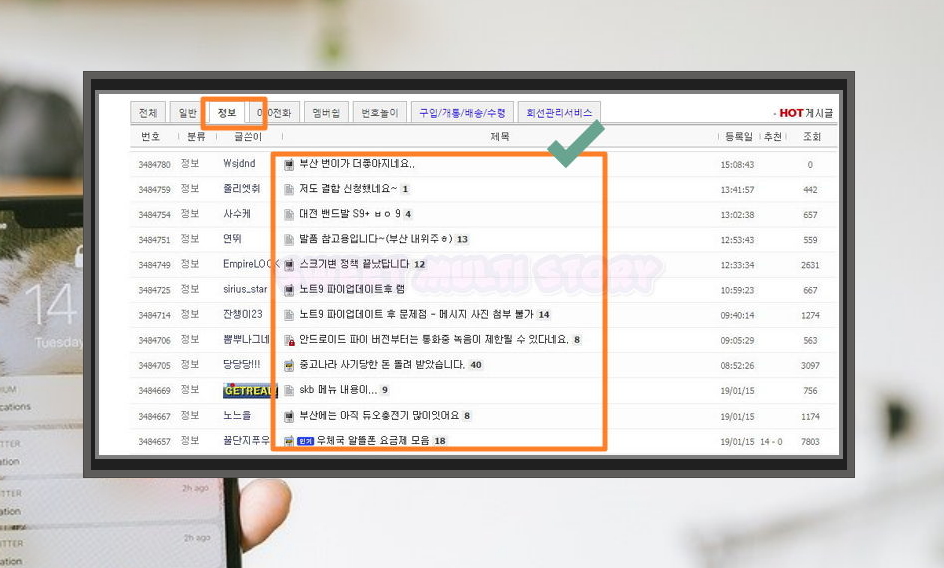Click the 제목 column header
This screenshot has height=568, width=944.
500,137
